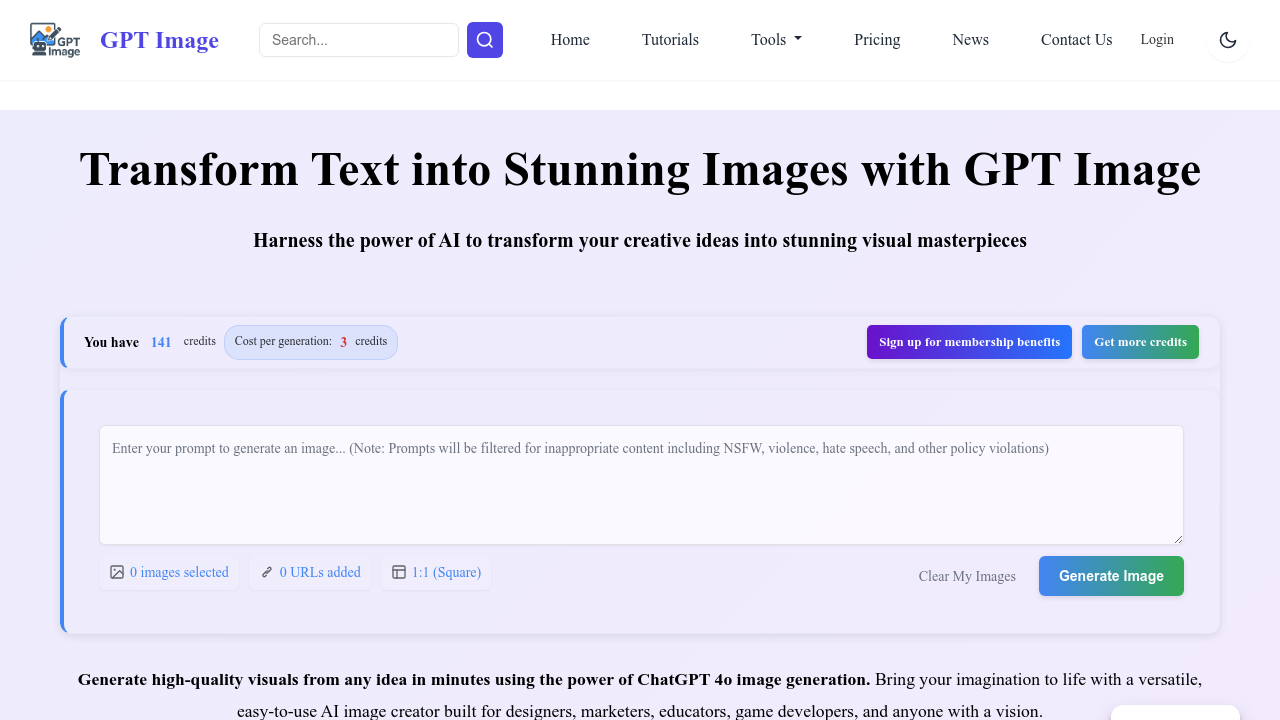The height and width of the screenshot is (720, 1280).
Task: Click 'Get more credits'
Action: [x=1140, y=341]
